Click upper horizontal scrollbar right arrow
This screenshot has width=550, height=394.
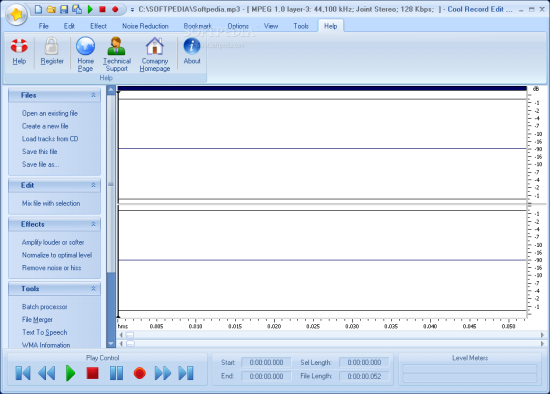(542, 335)
